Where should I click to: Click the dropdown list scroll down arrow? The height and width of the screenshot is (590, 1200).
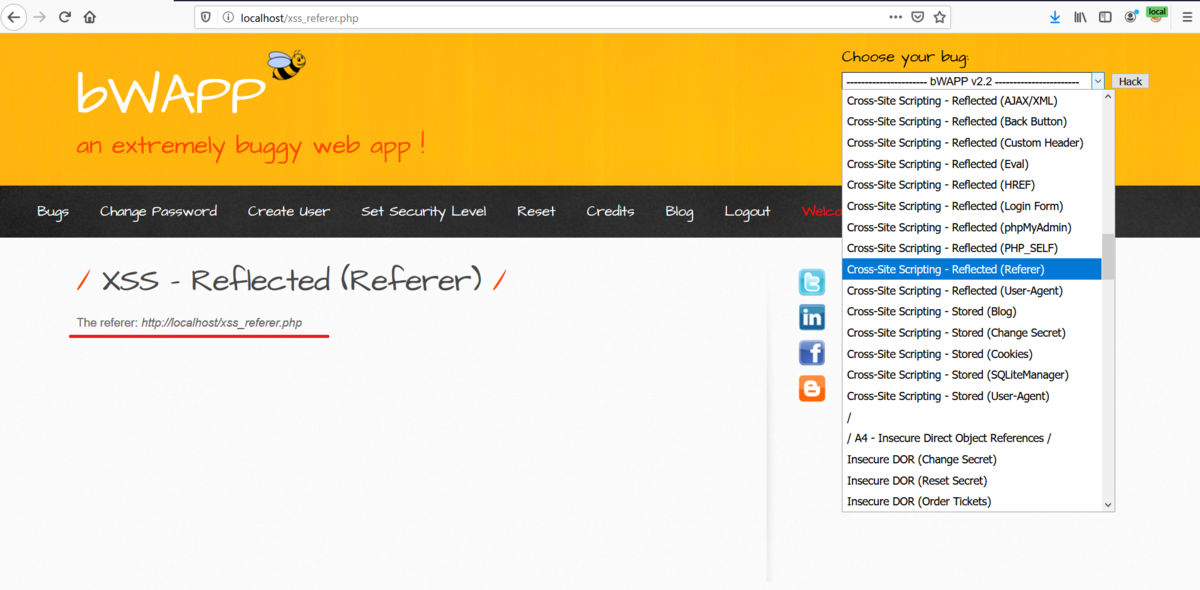pyautogui.click(x=1108, y=505)
